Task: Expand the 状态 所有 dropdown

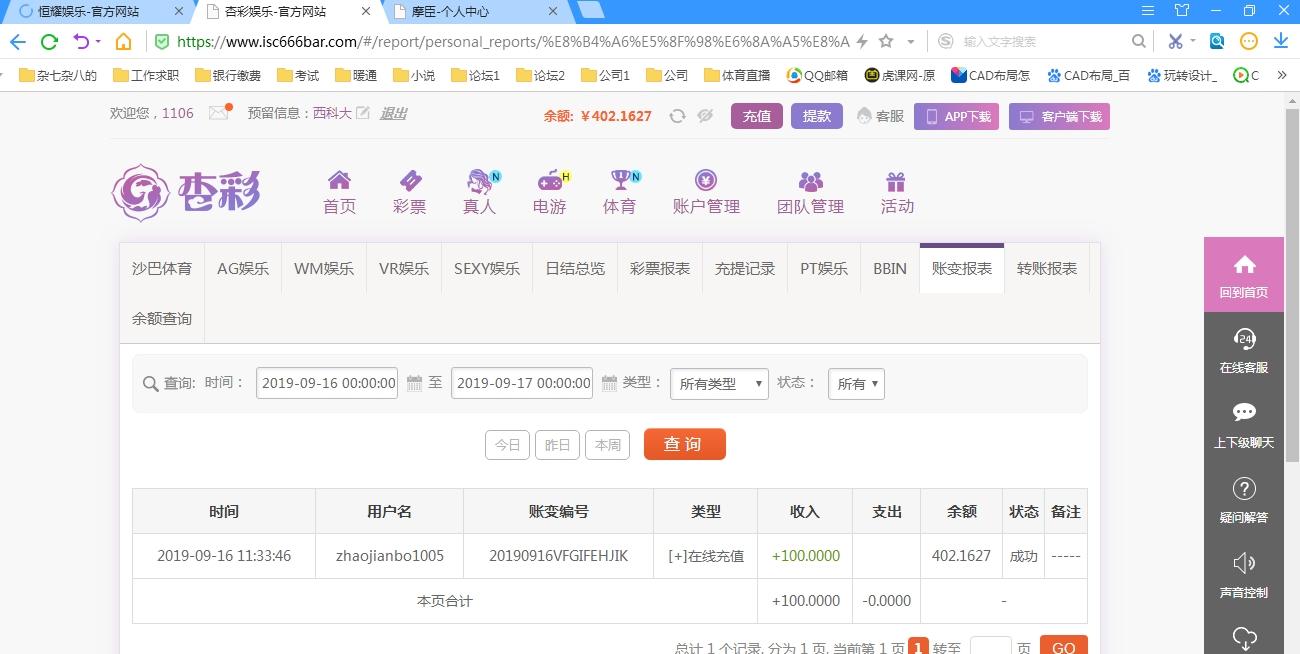Action: coord(856,384)
